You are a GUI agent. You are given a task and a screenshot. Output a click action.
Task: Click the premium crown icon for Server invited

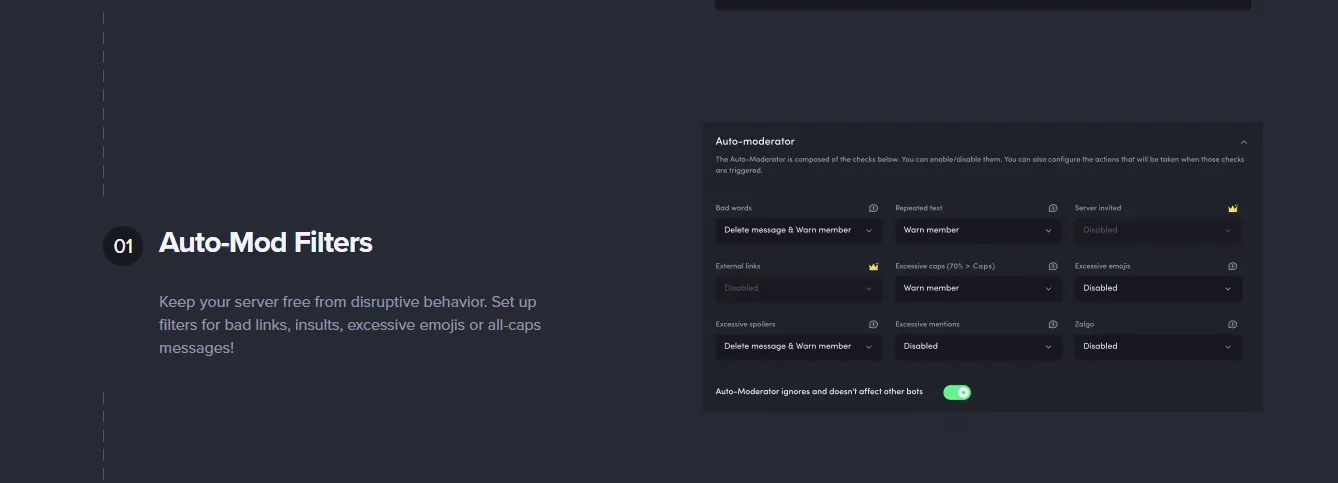[1233, 208]
